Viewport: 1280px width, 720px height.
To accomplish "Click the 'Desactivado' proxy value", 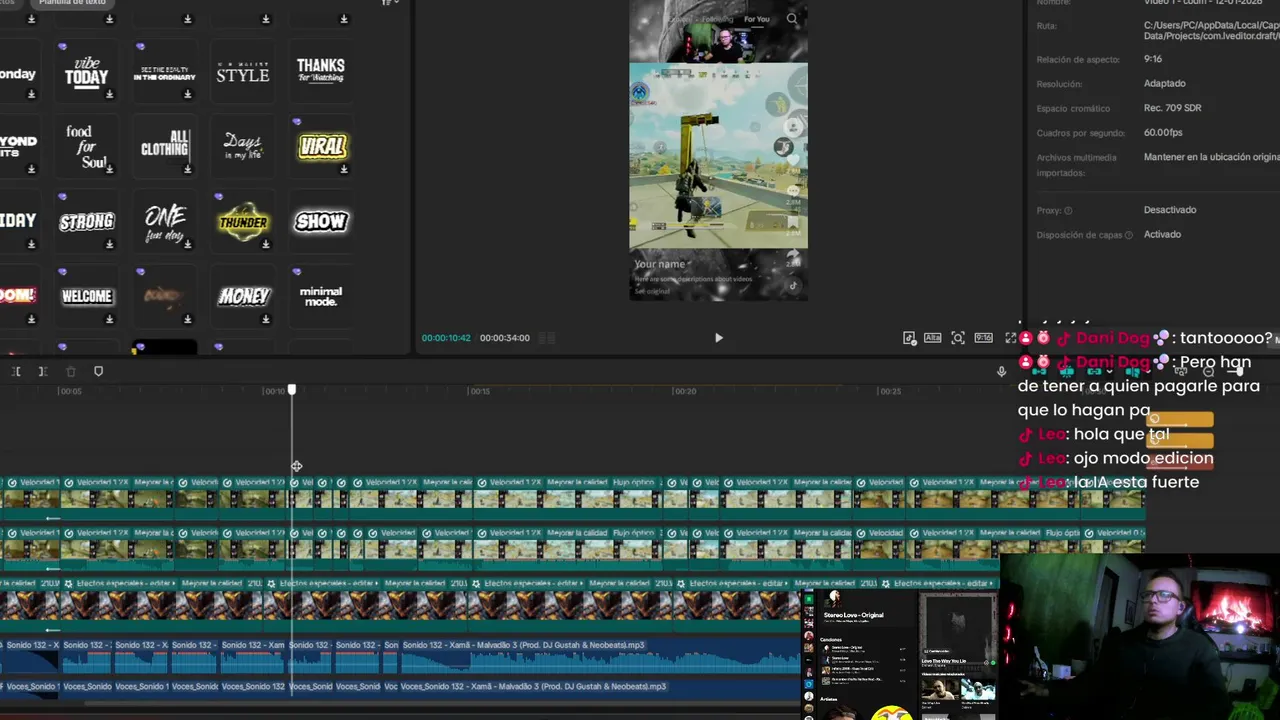I will click(x=1170, y=210).
